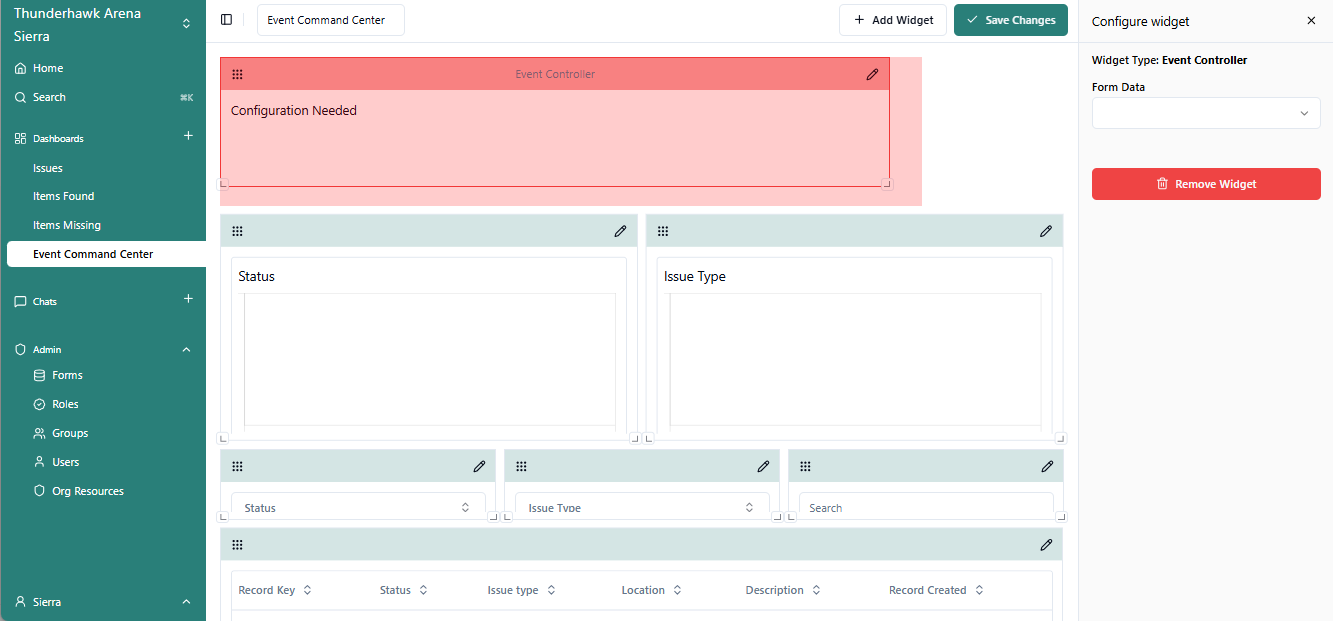Click the pencil edit icon on Event Controller widget
Screen dimensions: 1333x621
coord(872,74)
